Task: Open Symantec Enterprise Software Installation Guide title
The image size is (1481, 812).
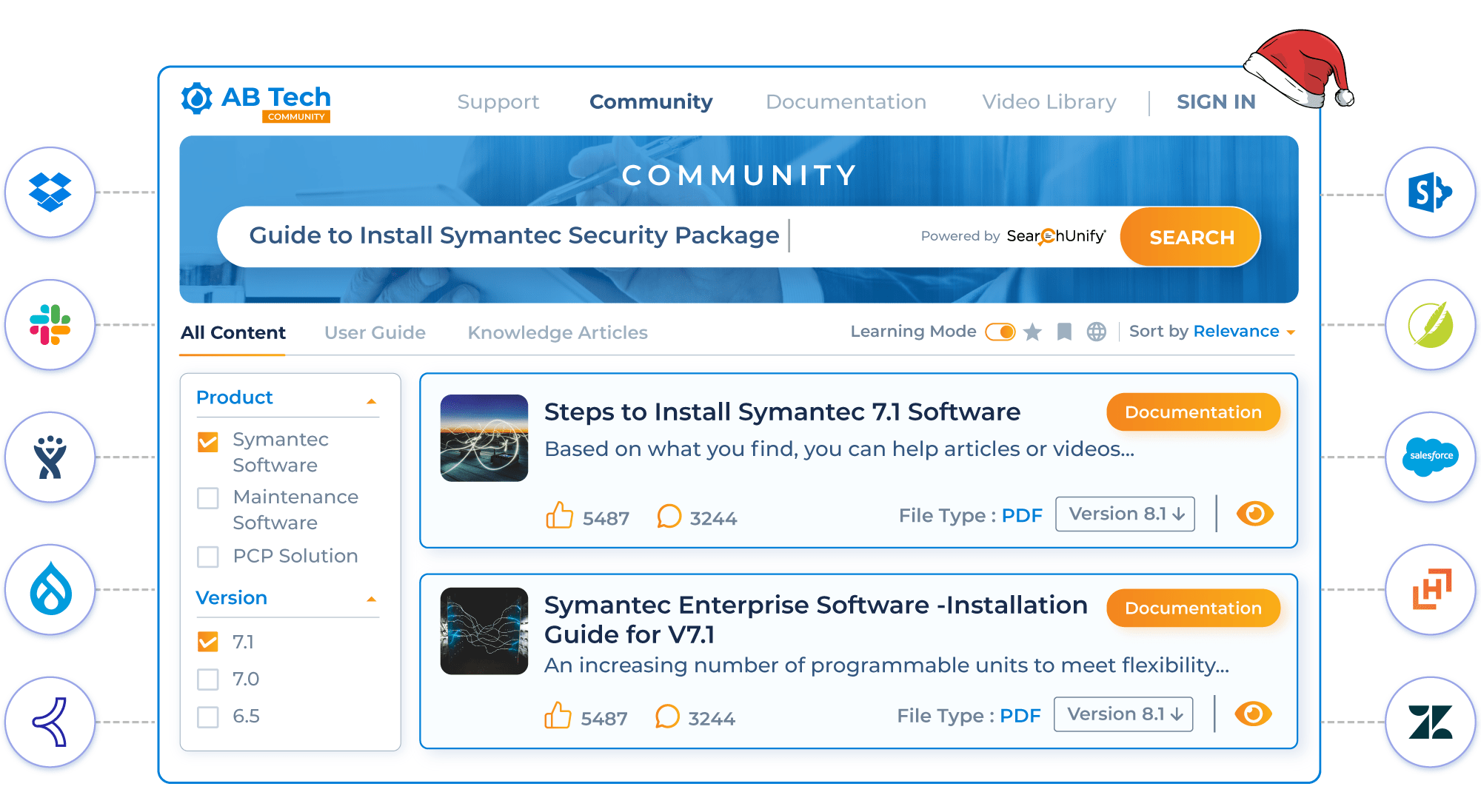Action: [815, 620]
